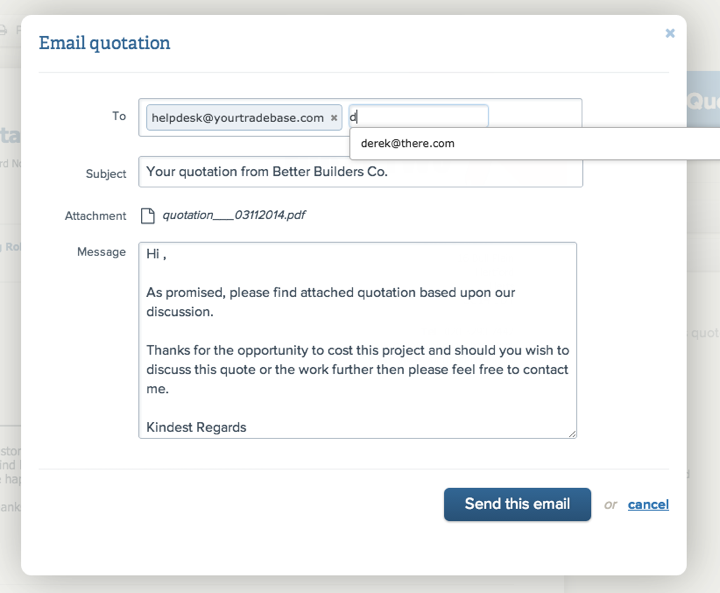Remove the helpdesk@yourtradebase.com recipient
720x593 pixels.
coord(334,118)
